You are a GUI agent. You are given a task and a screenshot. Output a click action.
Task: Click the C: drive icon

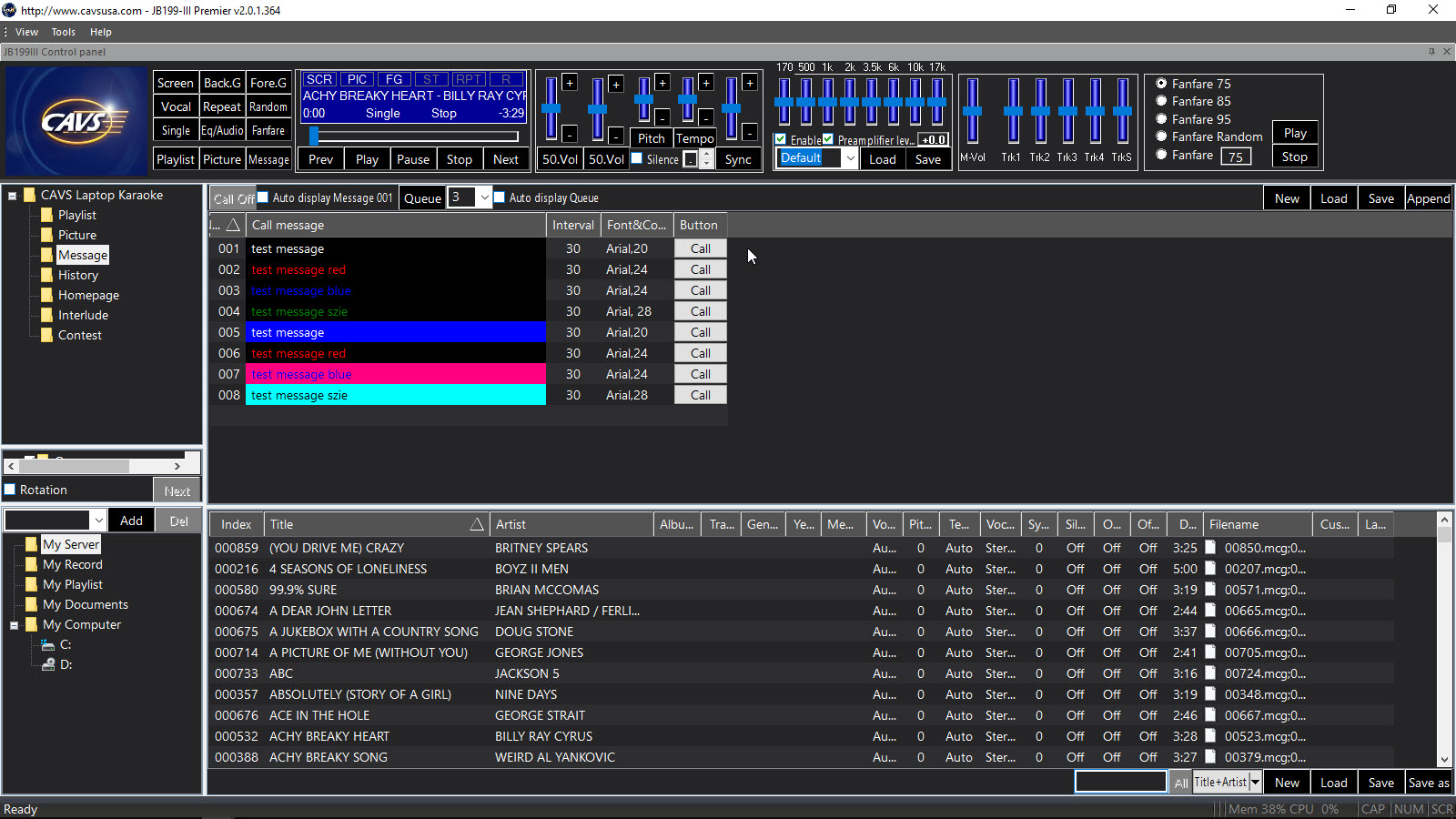pos(48,644)
